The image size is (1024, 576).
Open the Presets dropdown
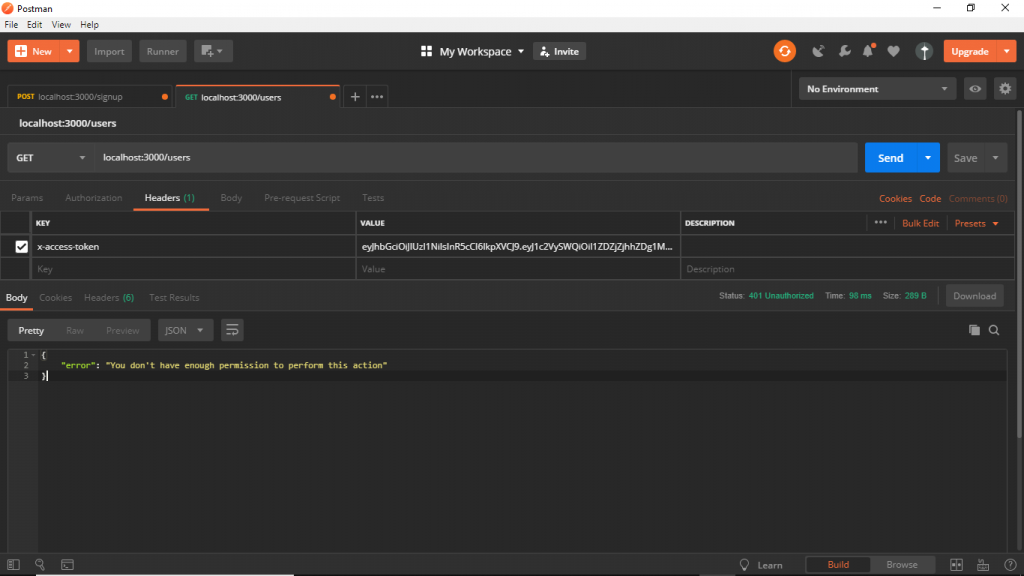point(976,223)
